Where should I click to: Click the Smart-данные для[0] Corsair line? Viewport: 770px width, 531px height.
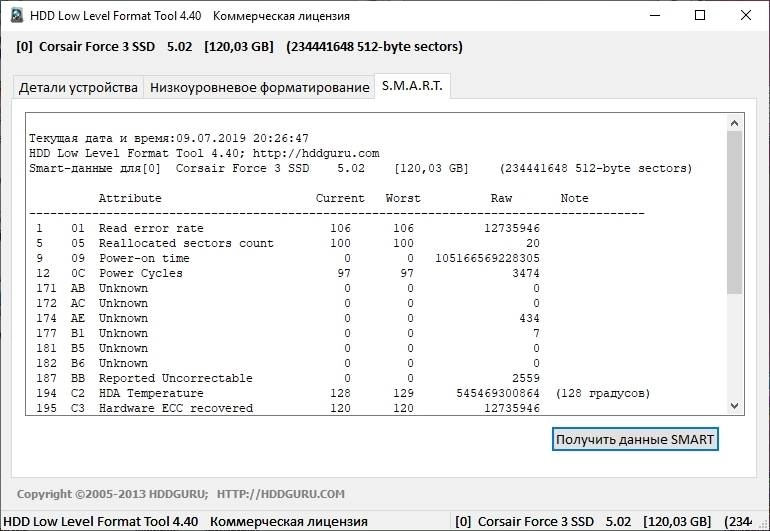pyautogui.click(x=360, y=168)
